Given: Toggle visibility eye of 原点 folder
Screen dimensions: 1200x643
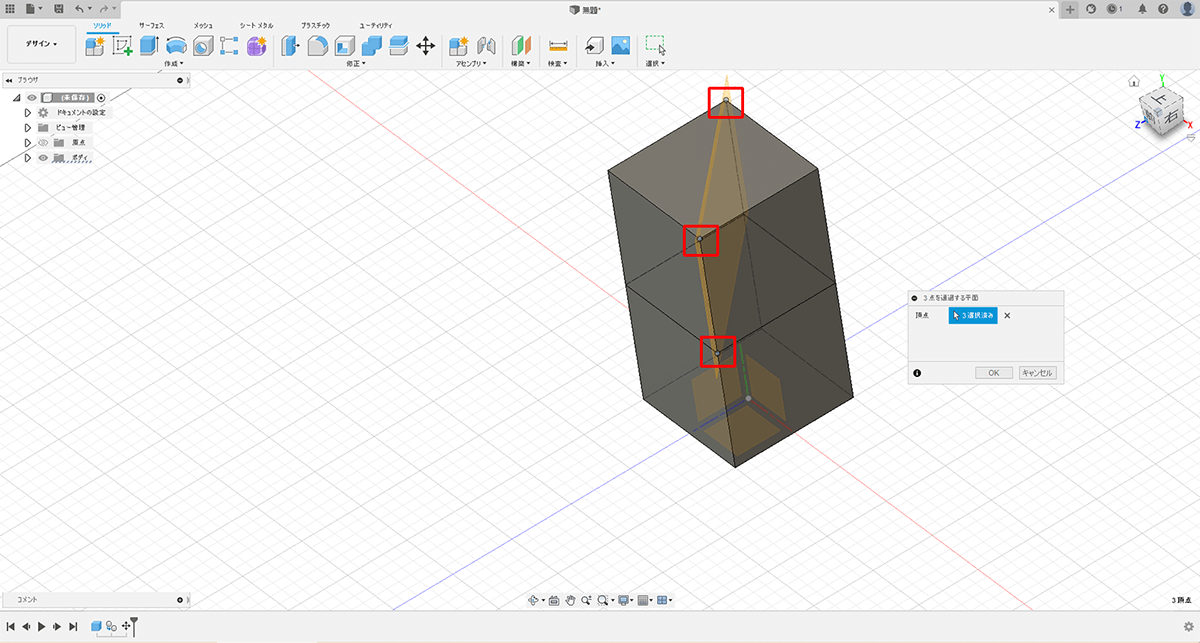Looking at the screenshot, I should 43,142.
